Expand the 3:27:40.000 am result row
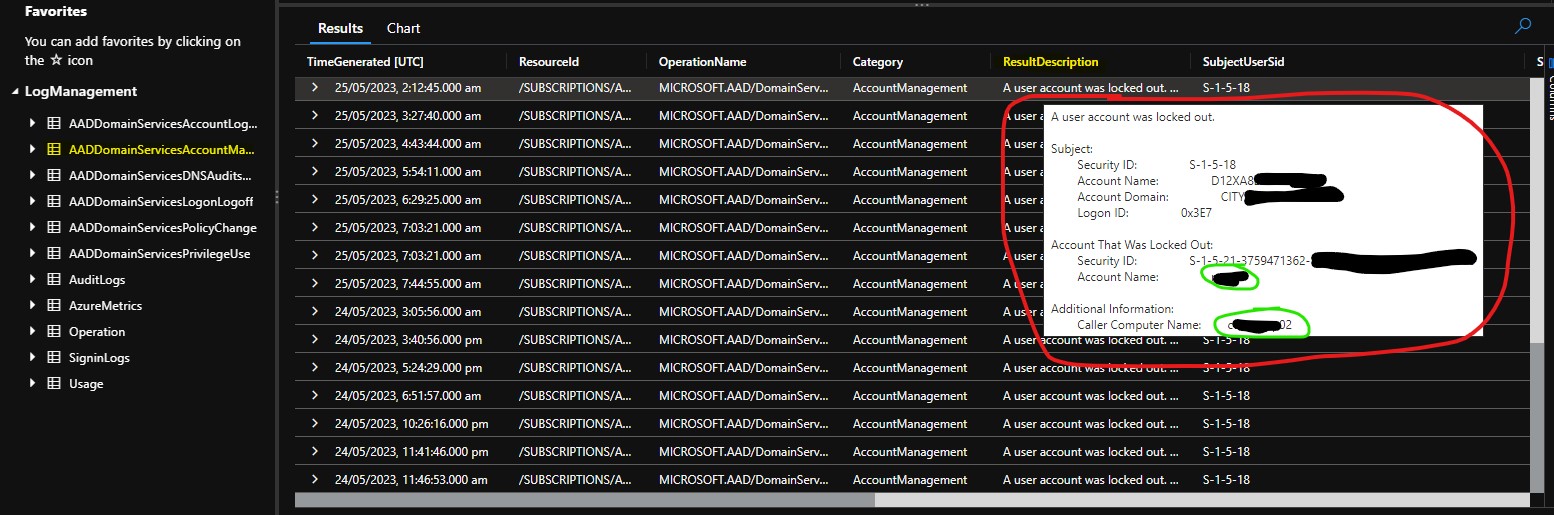This screenshot has width=1554, height=515. pos(315,115)
